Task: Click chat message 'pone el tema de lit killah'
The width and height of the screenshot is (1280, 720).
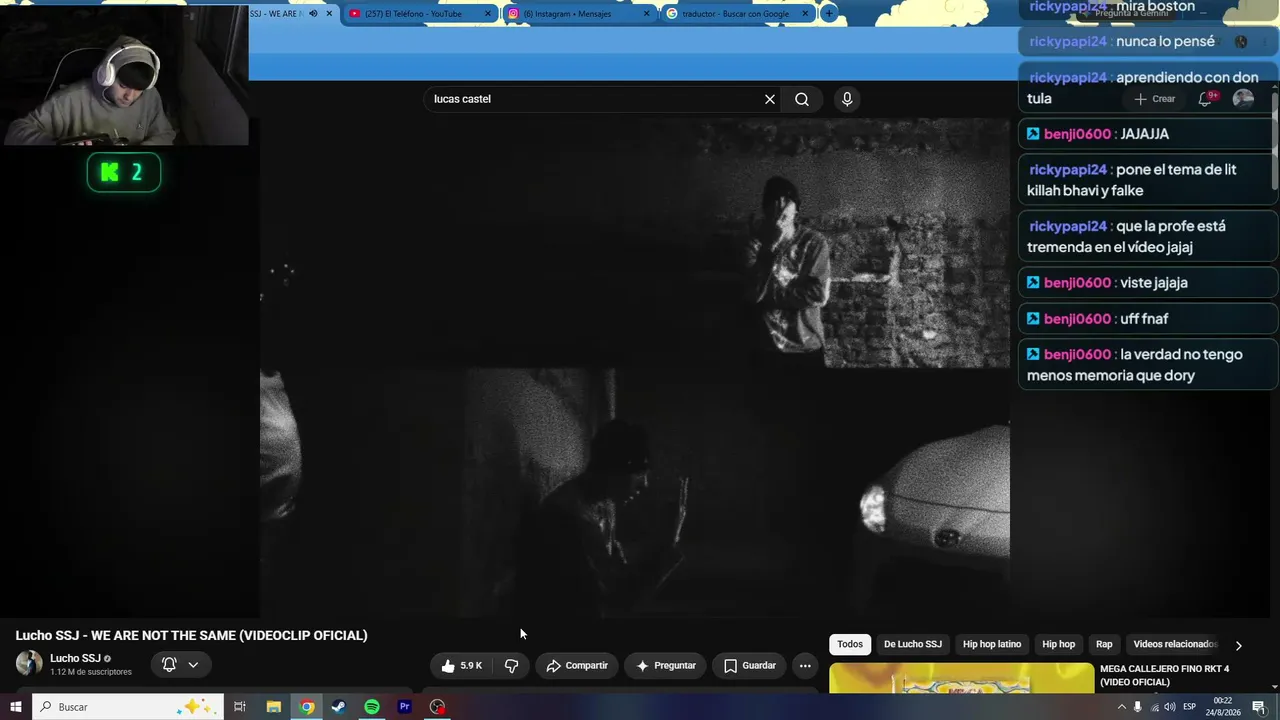Action: [x=1148, y=180]
